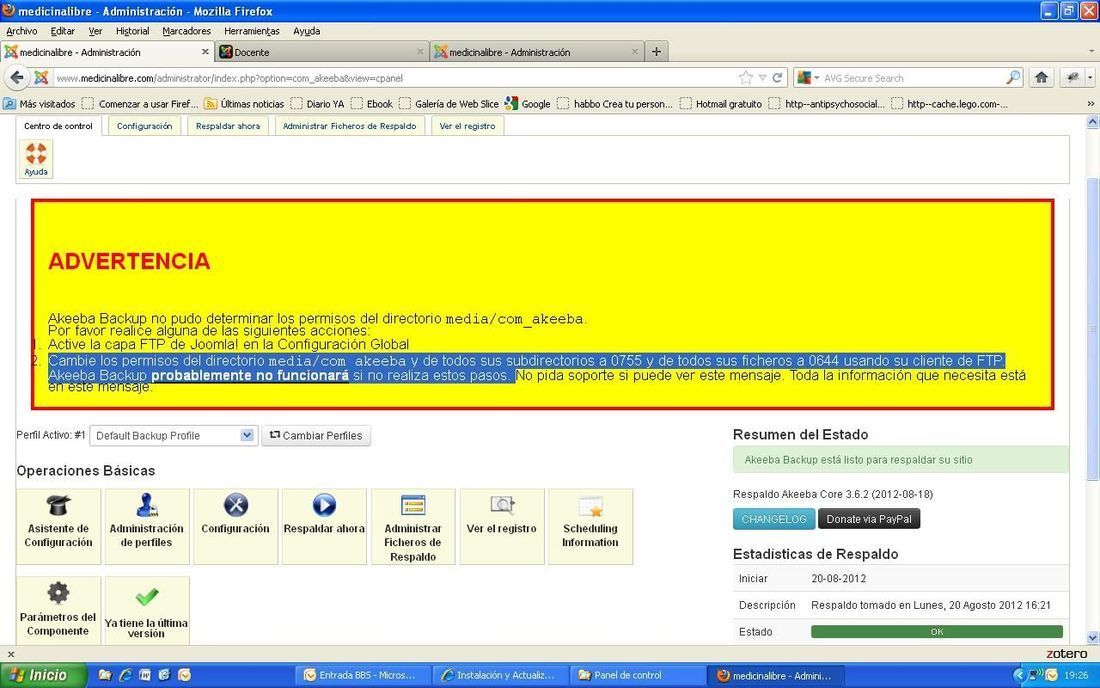Click the URL address field

coord(393,78)
